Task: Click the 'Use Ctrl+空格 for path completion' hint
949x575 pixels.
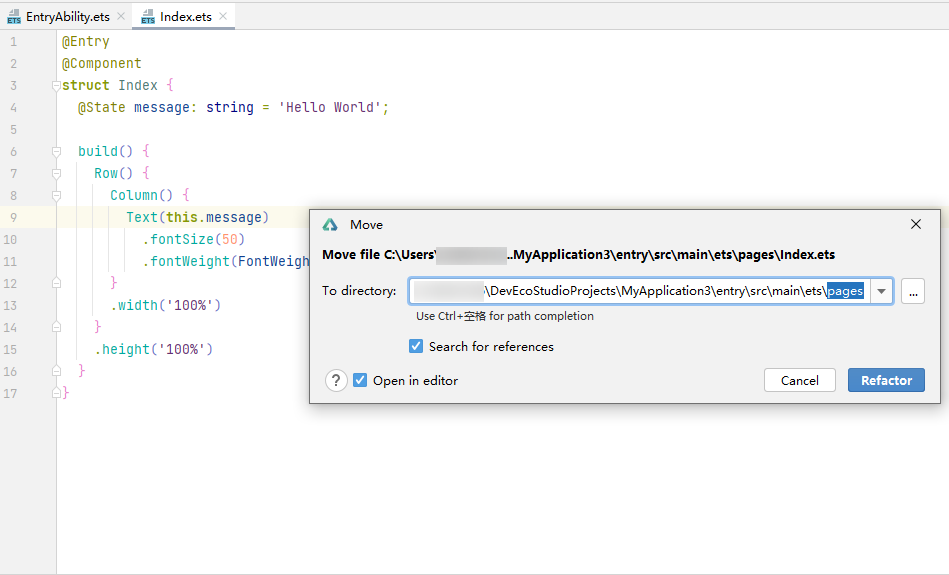Action: [x=505, y=316]
